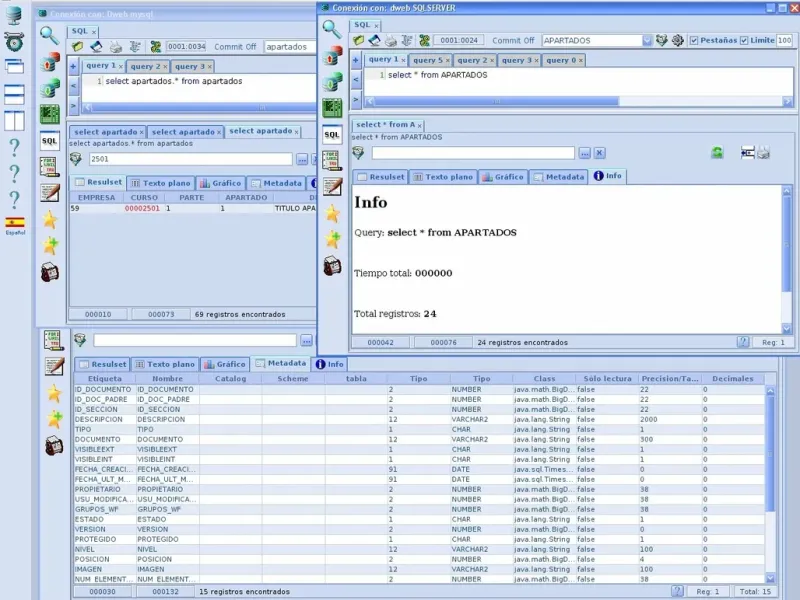This screenshot has height=600, width=800.
Task: Select the DESCRIPCION row in Metadata table
Action: pyautogui.click(x=419, y=419)
